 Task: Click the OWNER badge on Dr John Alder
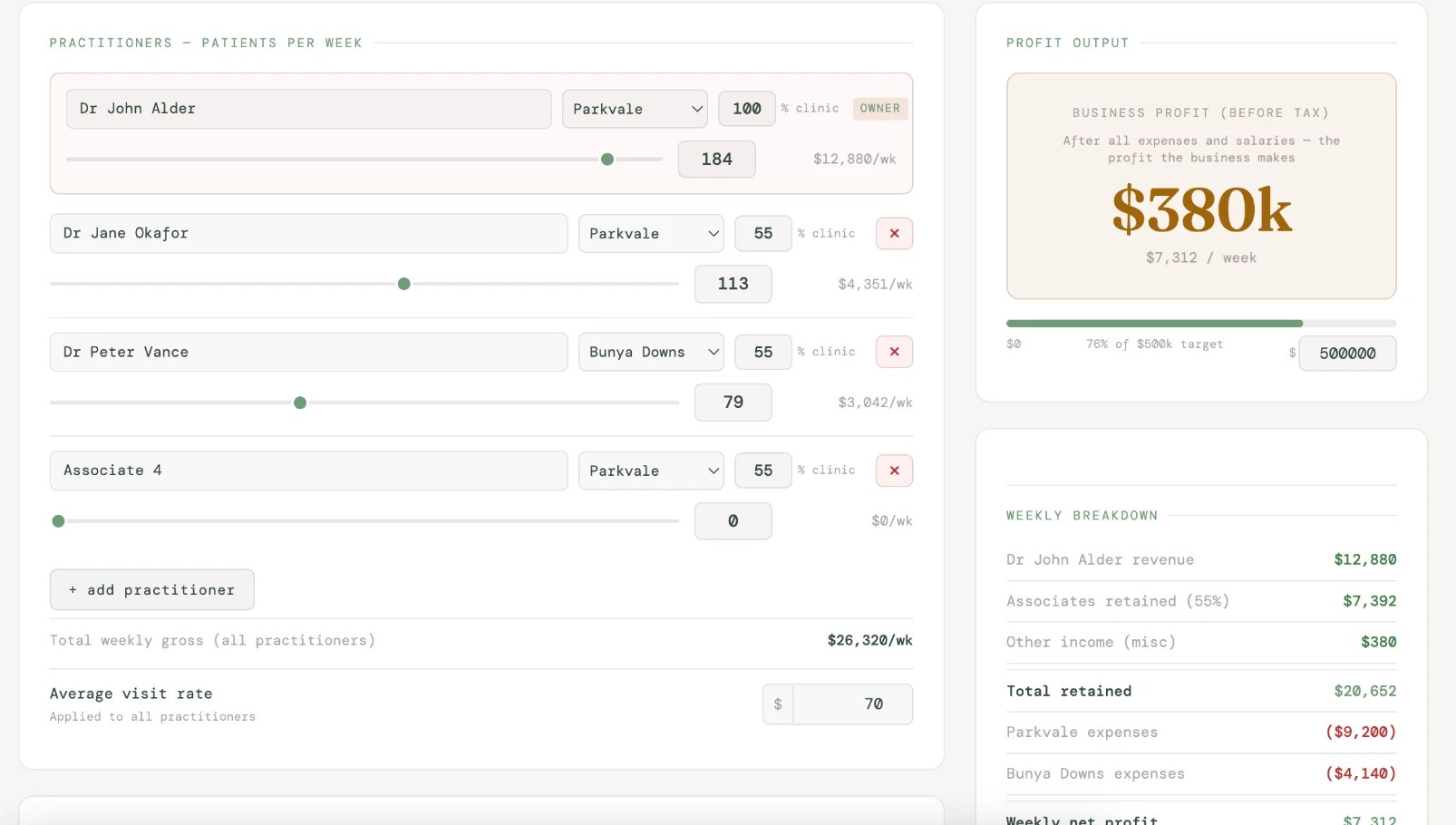click(880, 108)
